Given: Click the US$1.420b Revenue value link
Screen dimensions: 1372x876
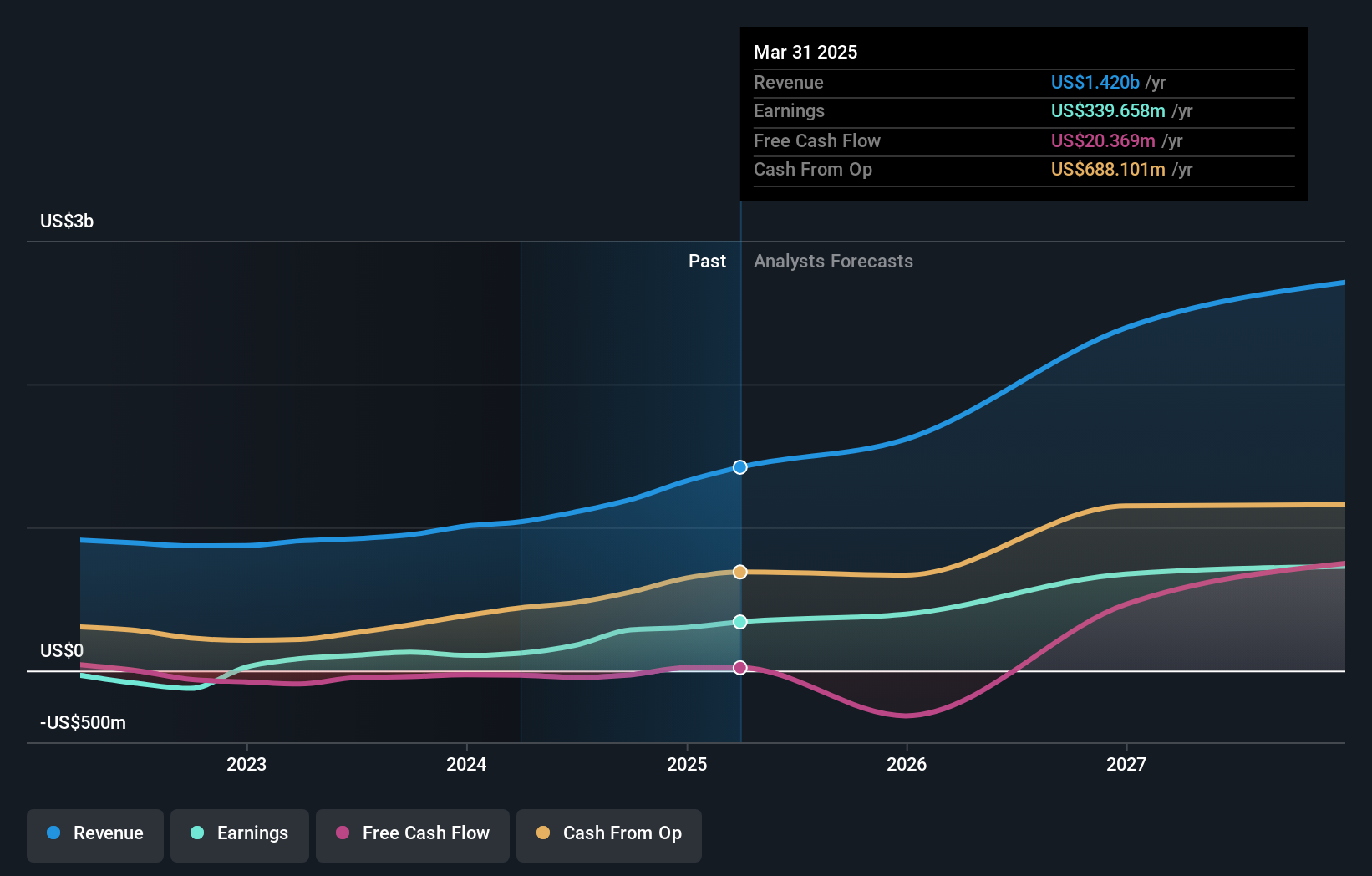Looking at the screenshot, I should pos(1095,82).
